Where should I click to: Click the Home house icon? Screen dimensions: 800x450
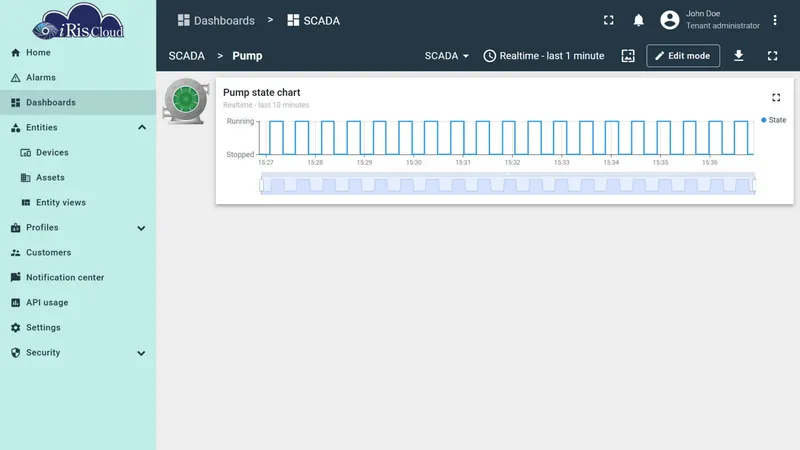15,53
